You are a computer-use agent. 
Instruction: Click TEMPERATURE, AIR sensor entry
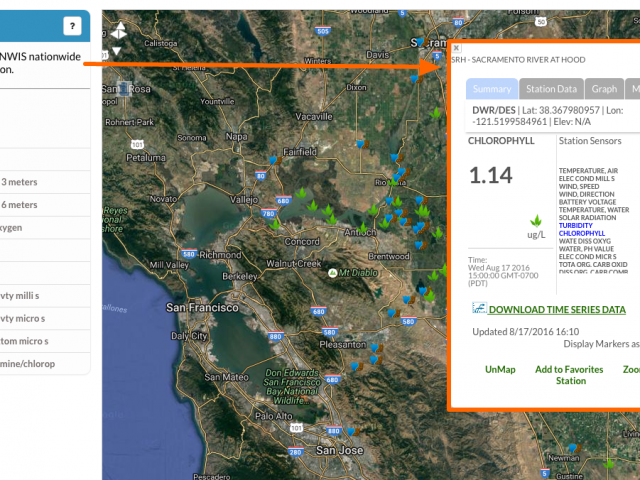pos(588,171)
